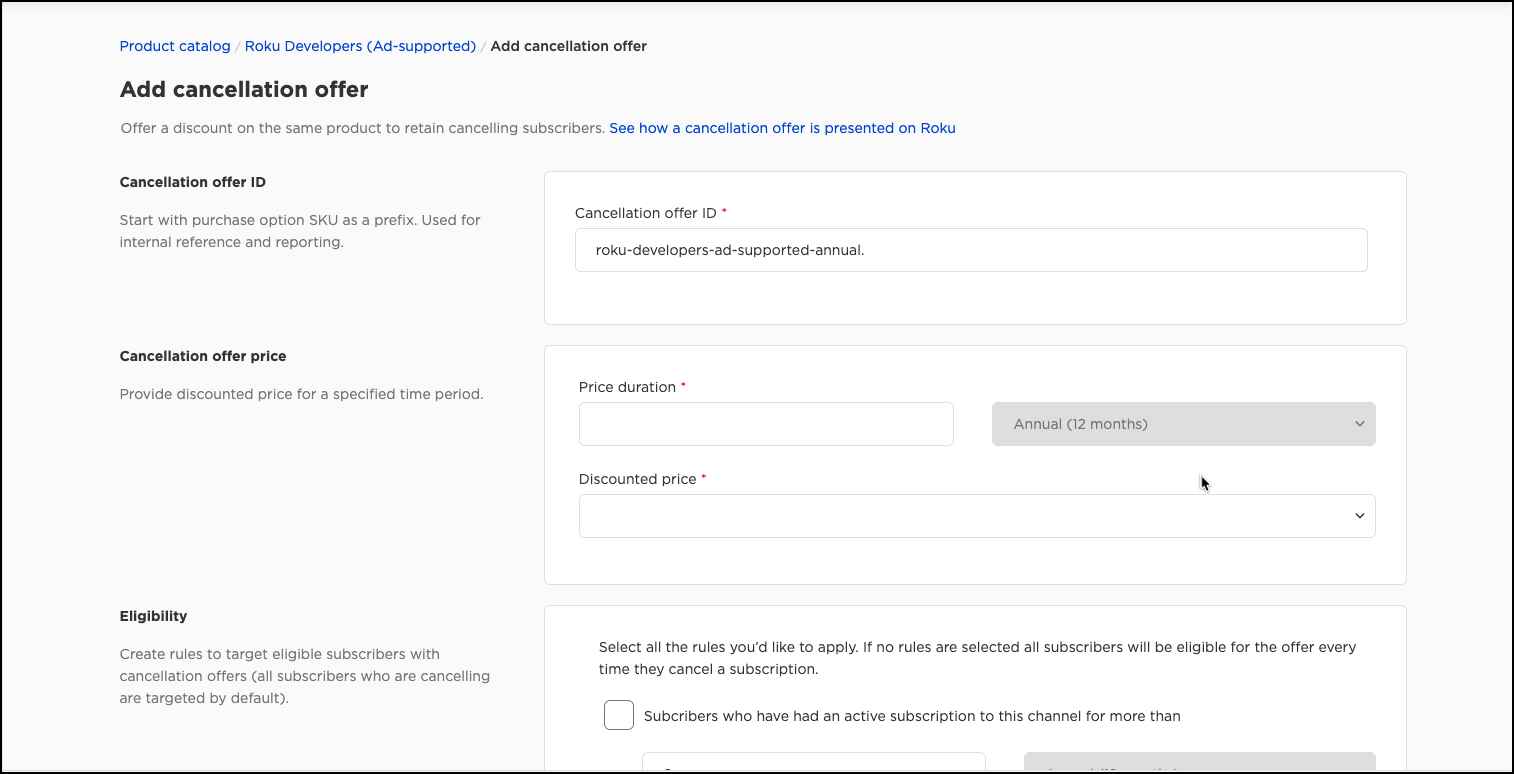
Task: Click the 'Add cancellation offer' page heading
Action: point(244,90)
